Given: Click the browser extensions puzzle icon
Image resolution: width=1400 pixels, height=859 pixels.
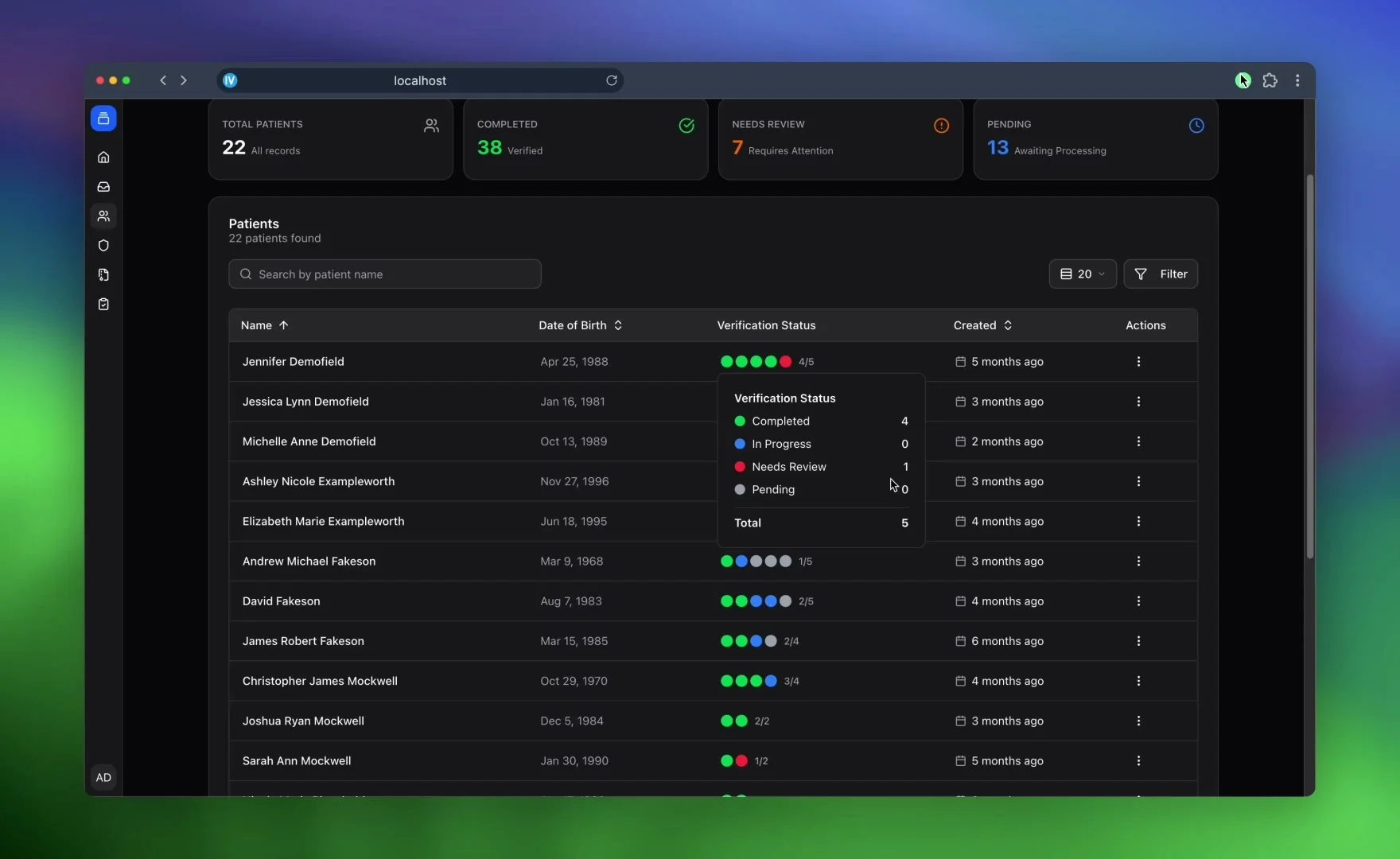Looking at the screenshot, I should click(x=1270, y=80).
